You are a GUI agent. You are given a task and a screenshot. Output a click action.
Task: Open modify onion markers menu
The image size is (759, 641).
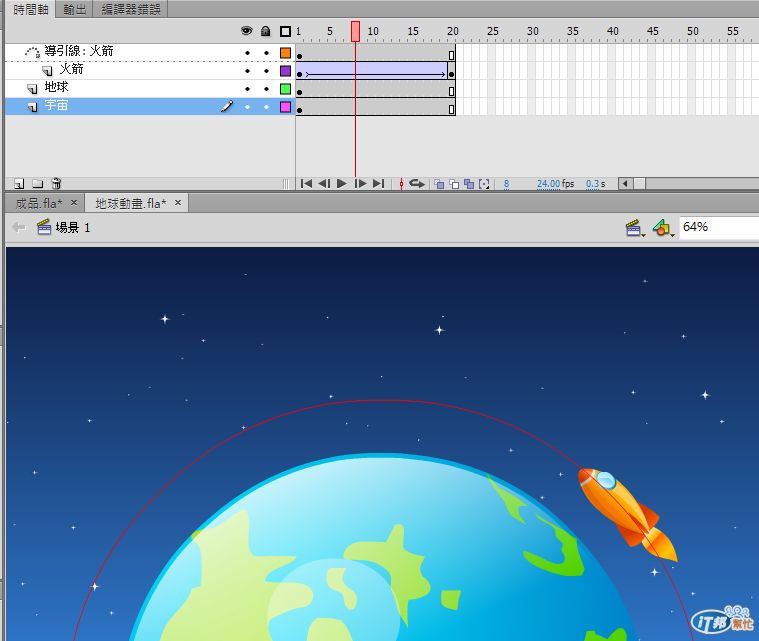pos(484,183)
